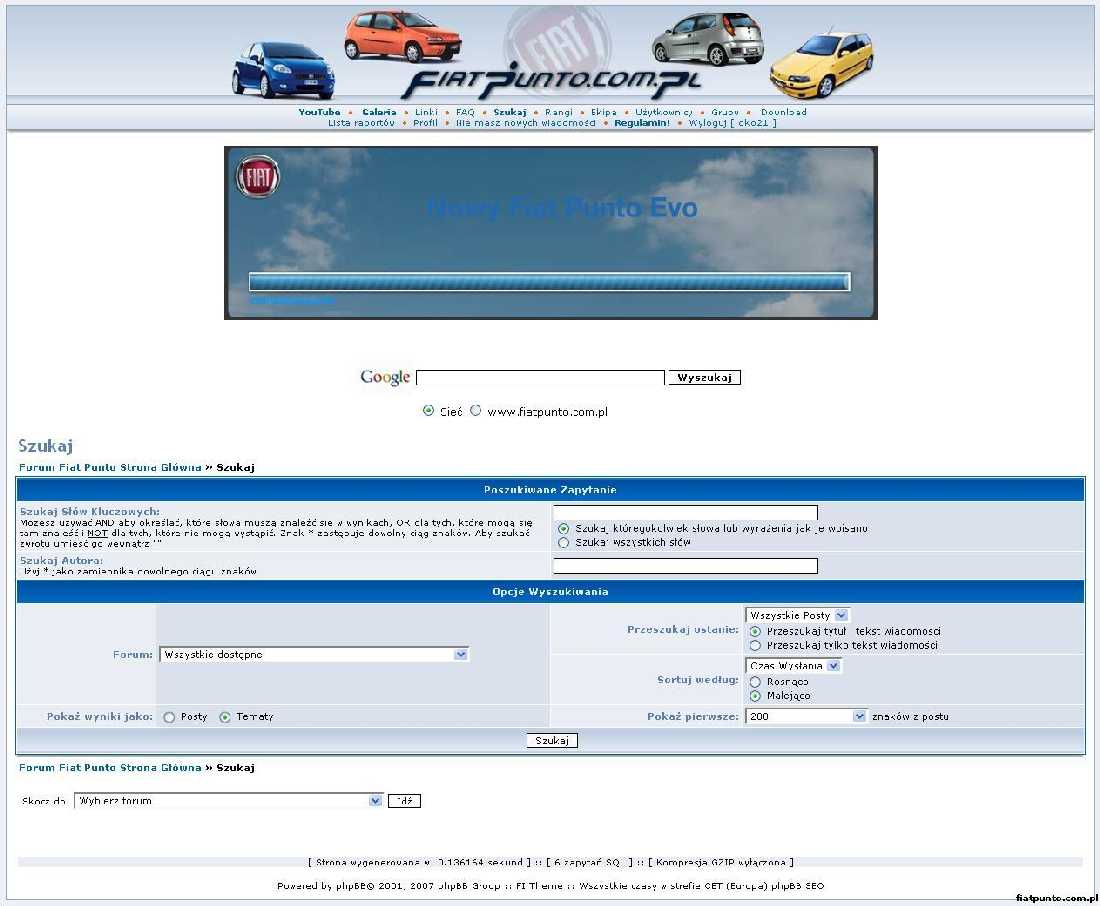Focus the Google search input field
The height and width of the screenshot is (906, 1100).
540,378
